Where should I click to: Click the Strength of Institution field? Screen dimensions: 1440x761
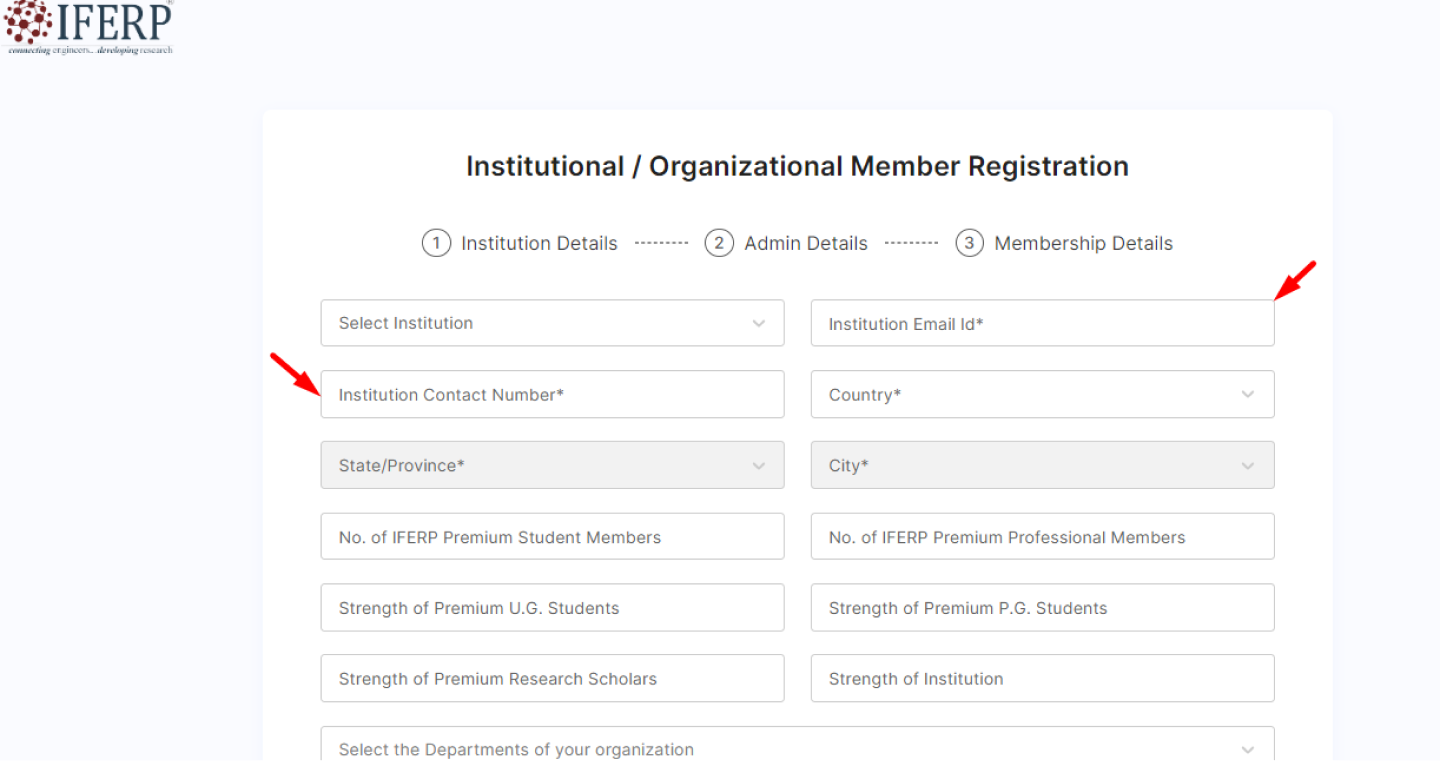tap(1042, 678)
